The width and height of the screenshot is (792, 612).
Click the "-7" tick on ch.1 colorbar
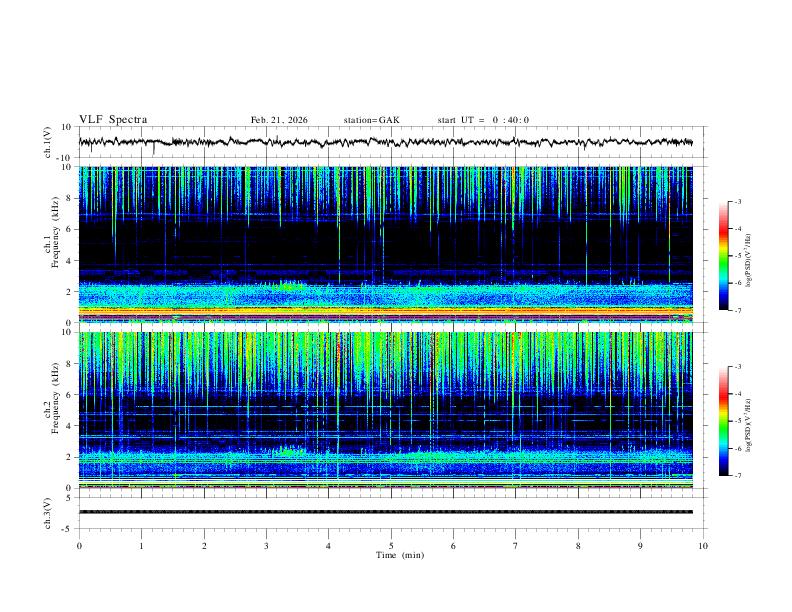pyautogui.click(x=737, y=310)
